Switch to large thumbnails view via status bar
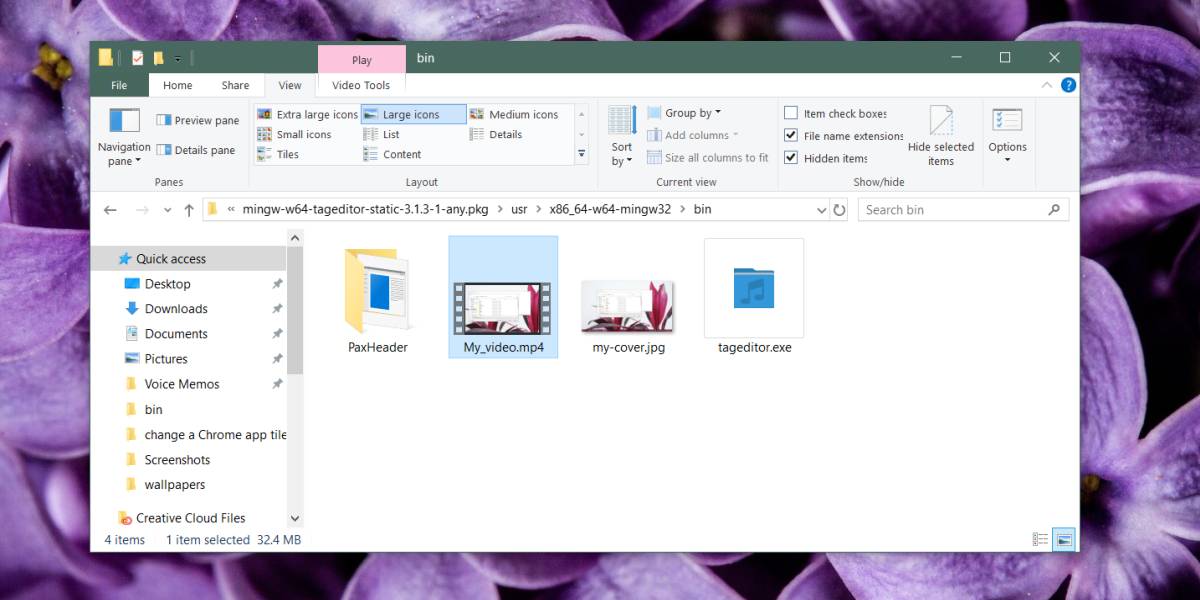 1063,540
